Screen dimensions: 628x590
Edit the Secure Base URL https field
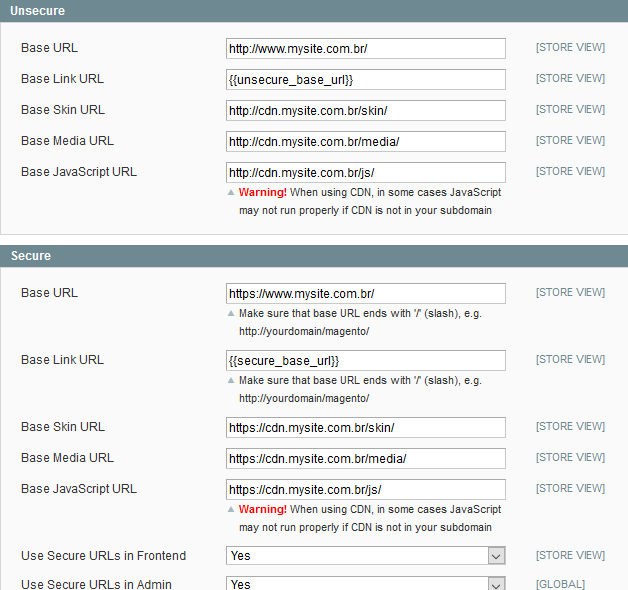366,293
